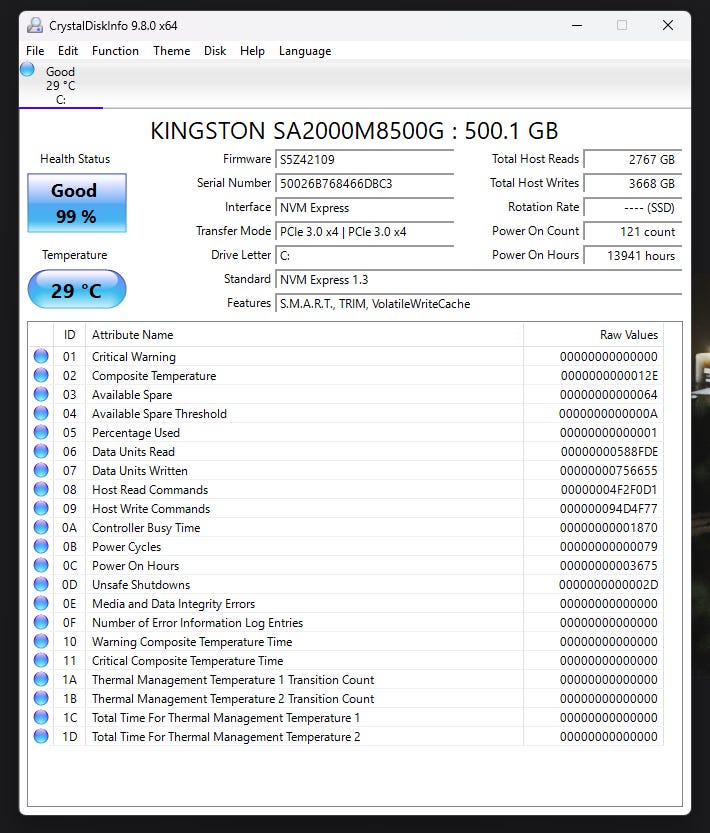Select raw value 00000000003675

608,566
